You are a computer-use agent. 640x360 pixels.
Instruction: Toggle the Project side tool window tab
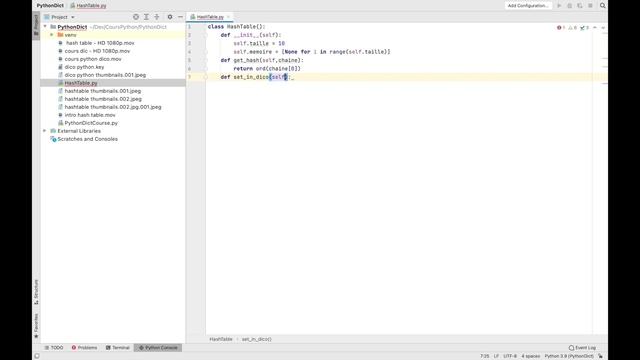(x=36, y=25)
